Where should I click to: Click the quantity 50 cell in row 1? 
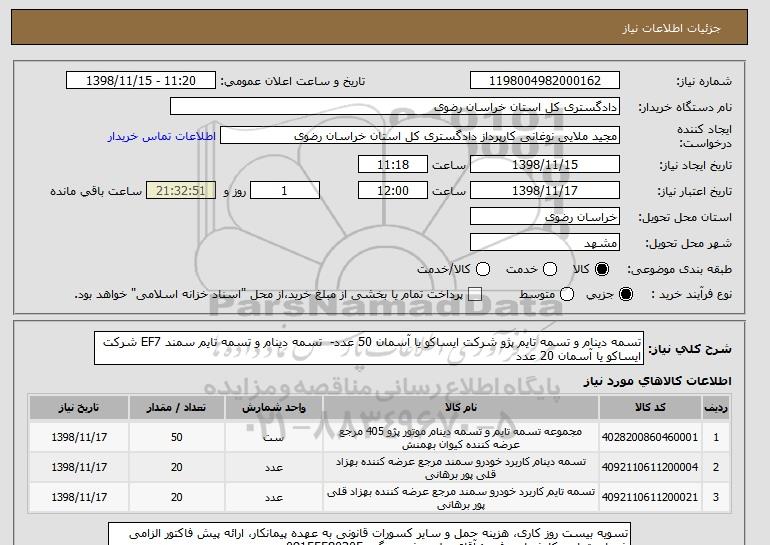[177, 437]
